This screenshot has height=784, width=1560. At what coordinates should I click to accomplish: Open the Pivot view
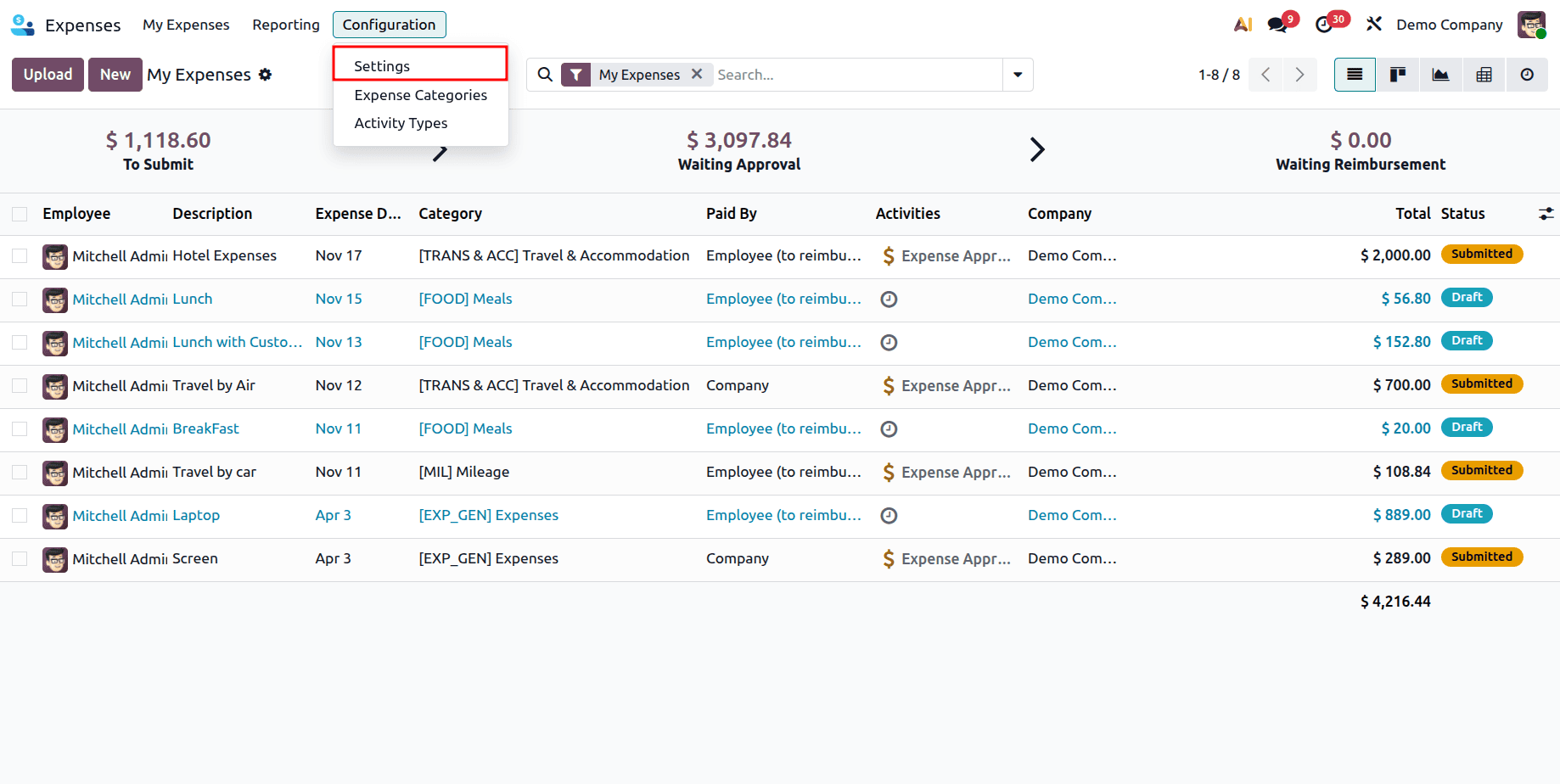point(1484,75)
